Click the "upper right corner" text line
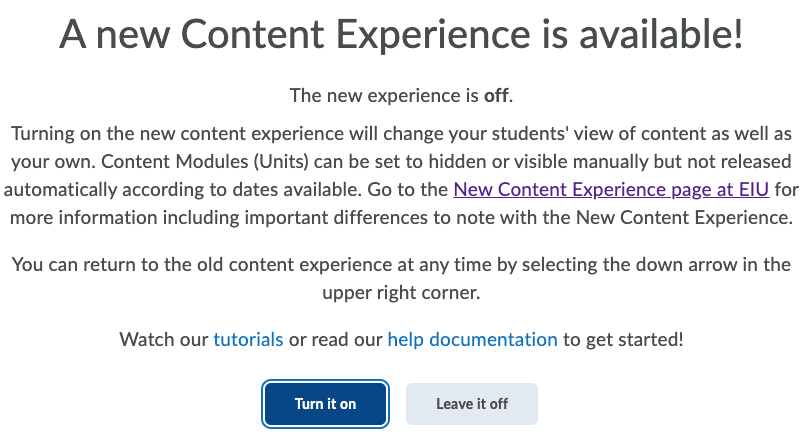The width and height of the screenshot is (805, 439). 402,292
